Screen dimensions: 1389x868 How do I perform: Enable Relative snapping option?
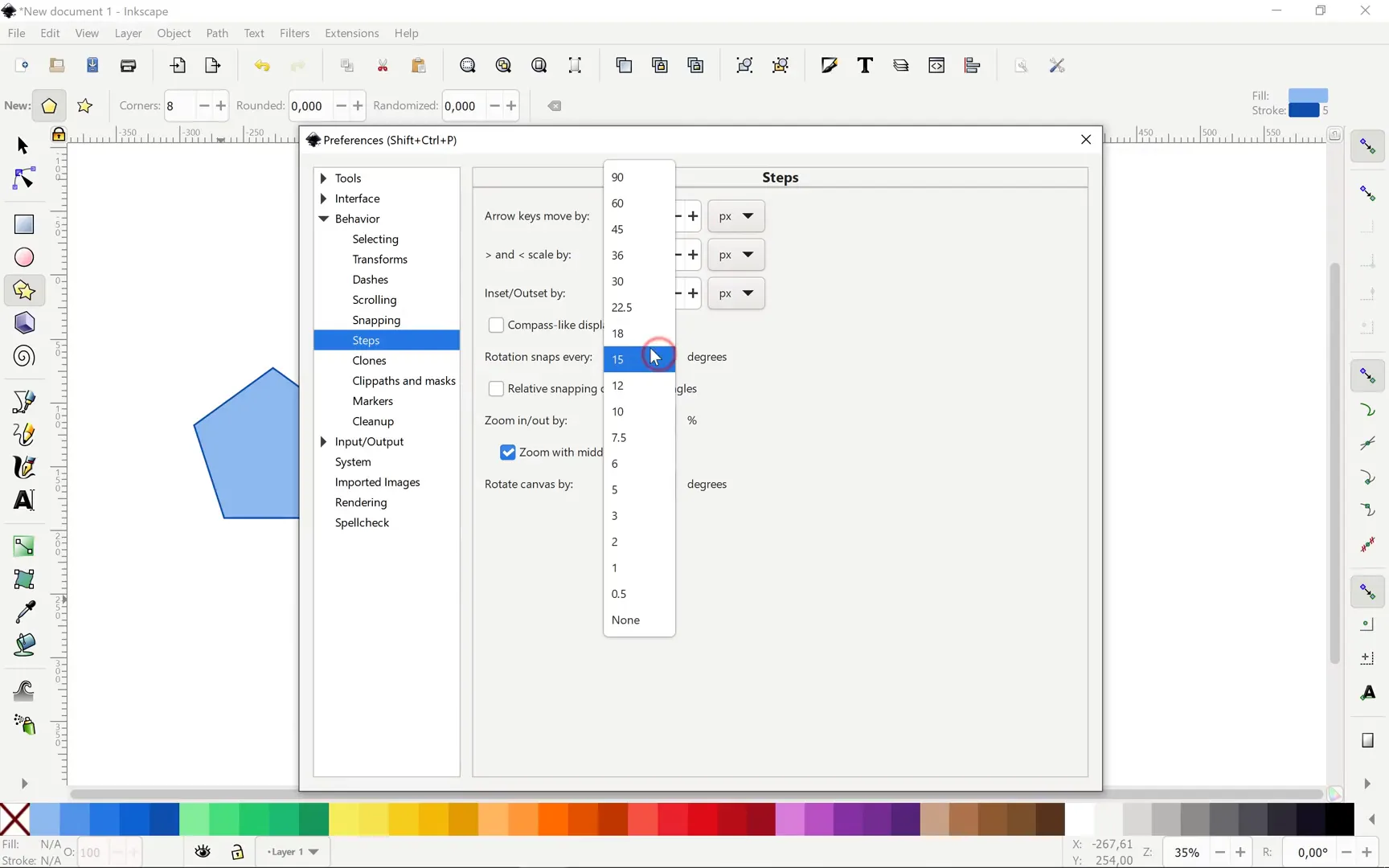tap(498, 388)
